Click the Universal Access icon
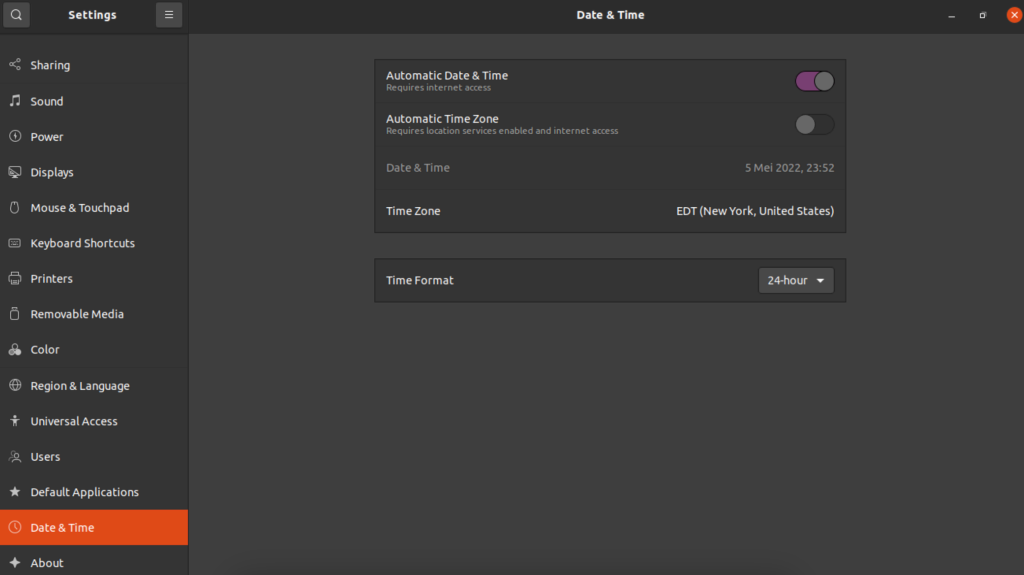Image resolution: width=1024 pixels, height=575 pixels. tap(15, 421)
